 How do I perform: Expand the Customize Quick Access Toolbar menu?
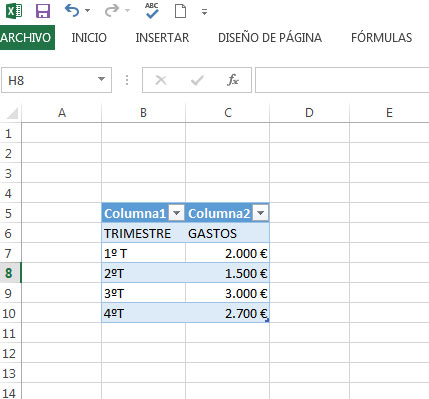point(204,12)
